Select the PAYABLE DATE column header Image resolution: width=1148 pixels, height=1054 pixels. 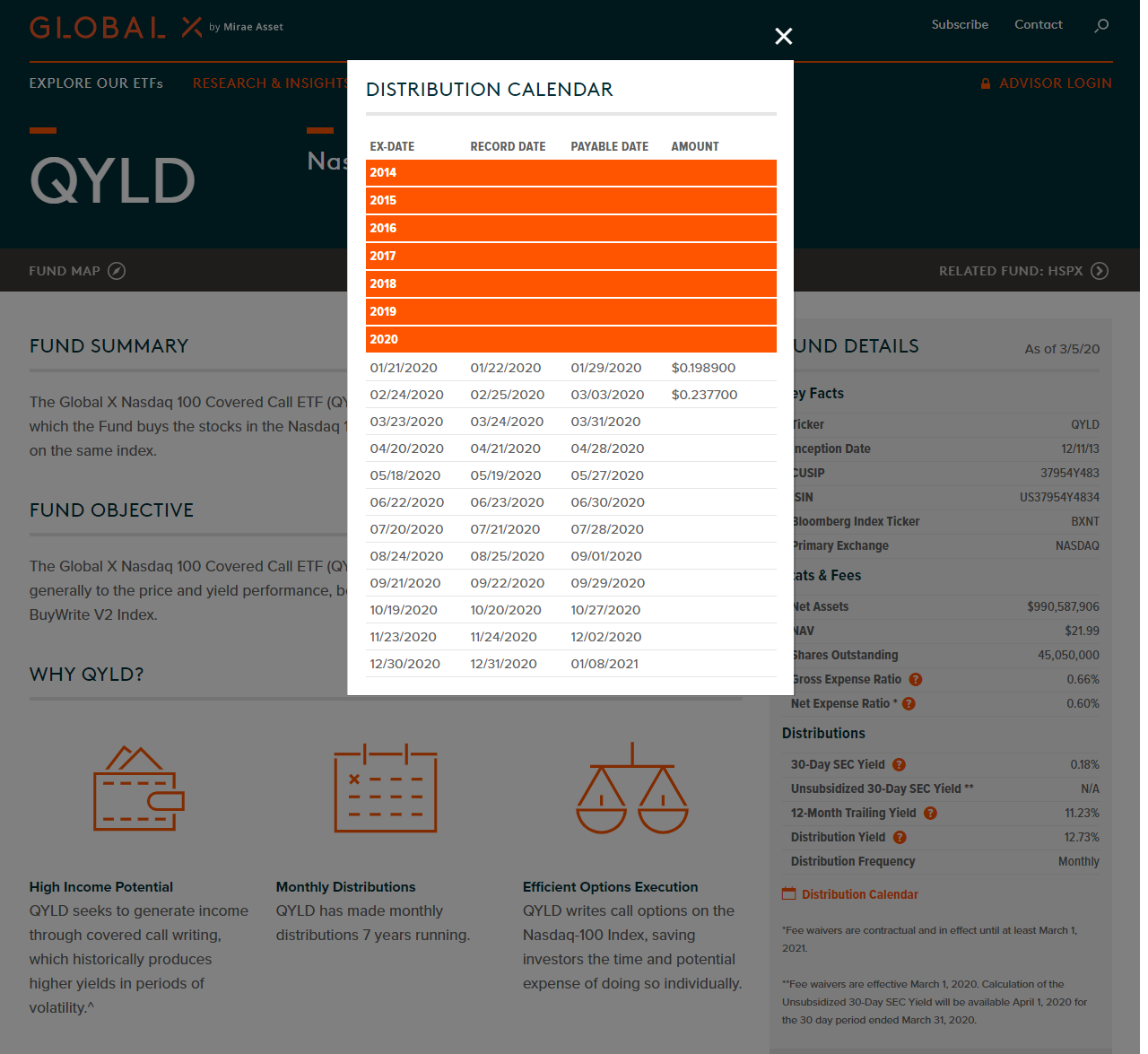(x=609, y=147)
